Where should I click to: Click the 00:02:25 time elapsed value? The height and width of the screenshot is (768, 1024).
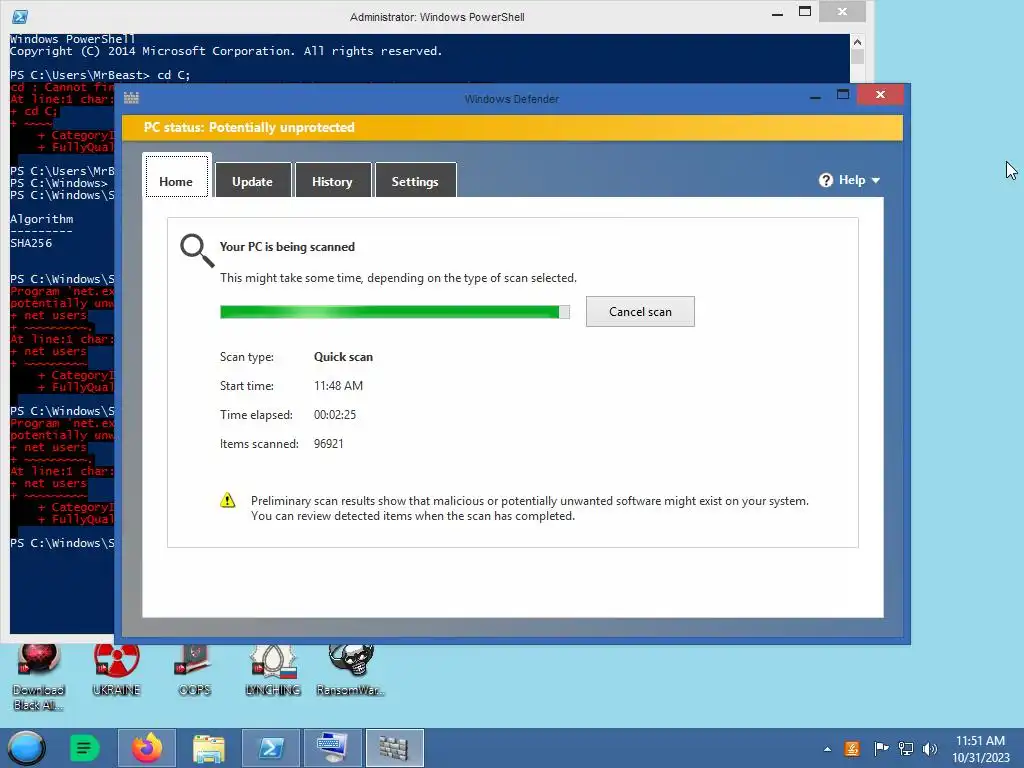pos(335,415)
